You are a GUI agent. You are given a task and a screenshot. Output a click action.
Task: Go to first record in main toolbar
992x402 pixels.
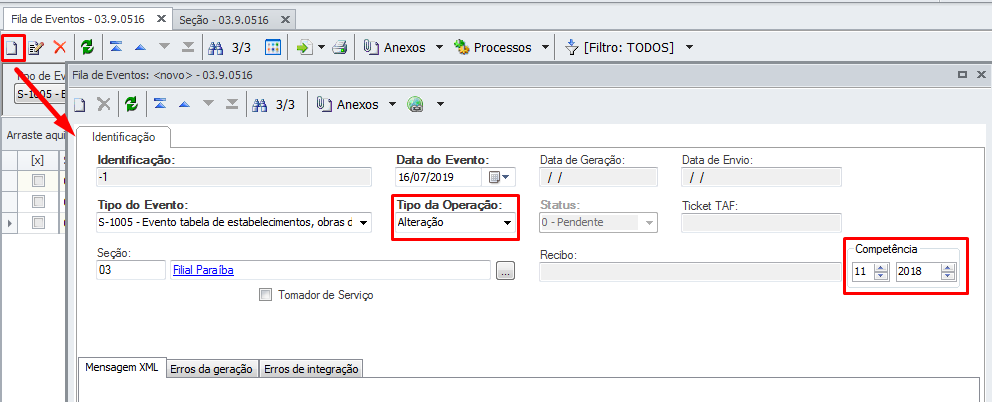[116, 47]
